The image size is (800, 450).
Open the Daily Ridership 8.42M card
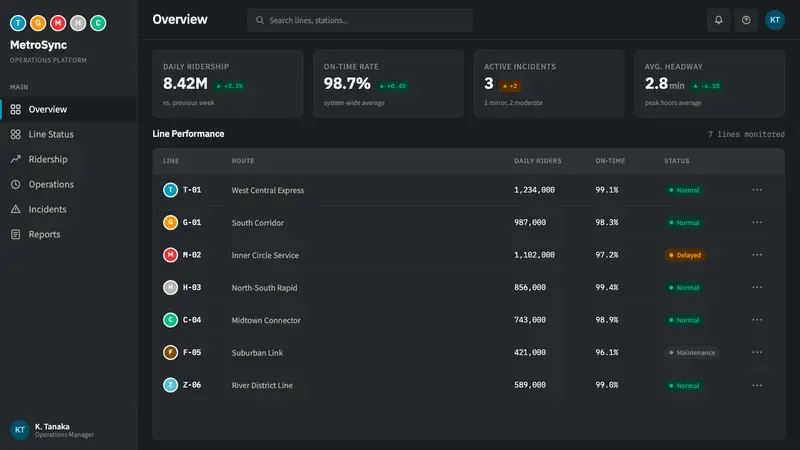(x=228, y=84)
